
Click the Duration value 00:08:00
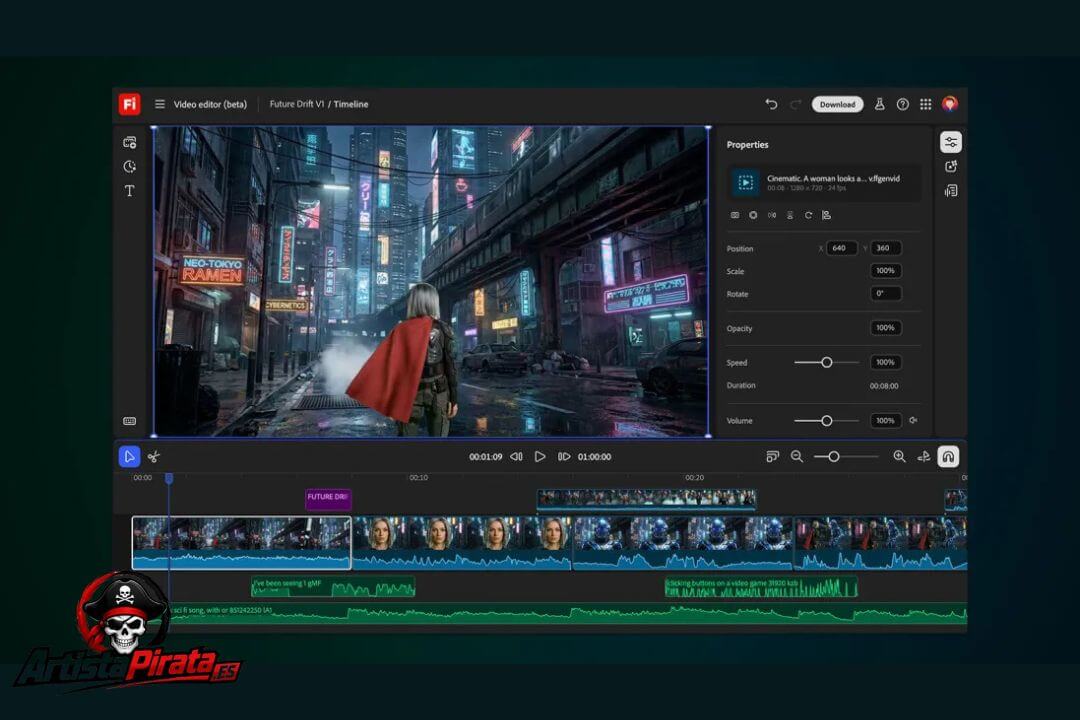[884, 386]
